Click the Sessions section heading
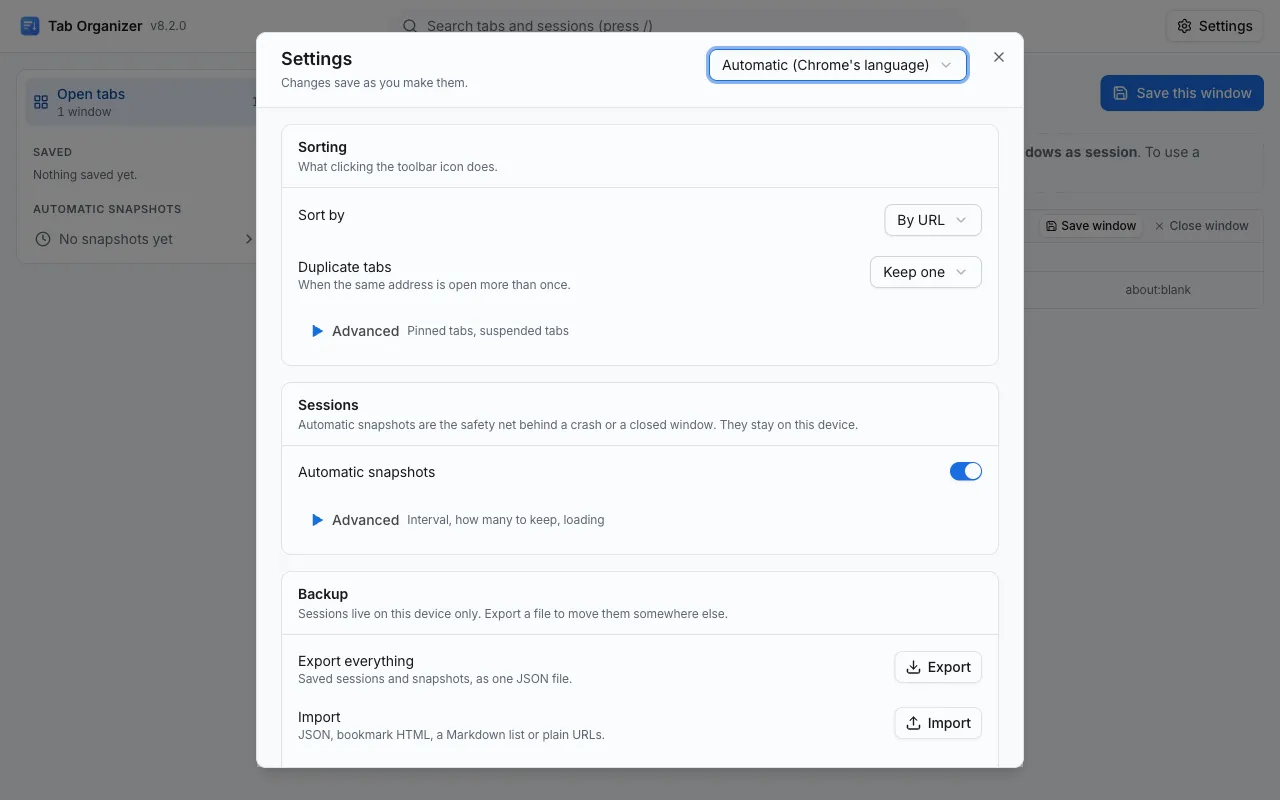 (328, 405)
